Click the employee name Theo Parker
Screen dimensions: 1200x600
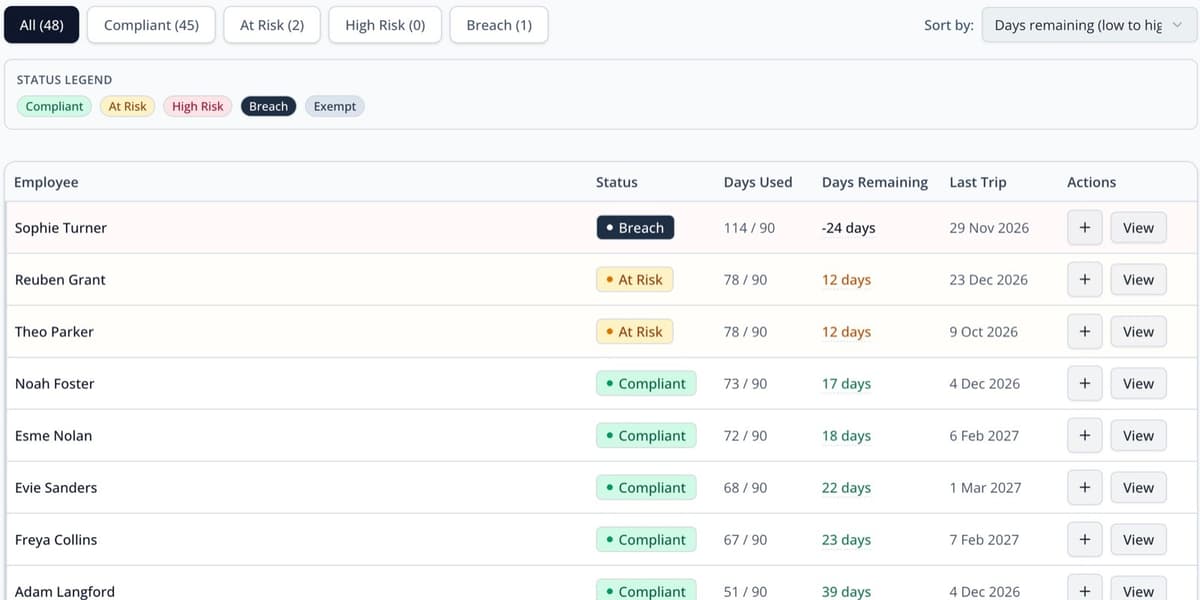54,332
